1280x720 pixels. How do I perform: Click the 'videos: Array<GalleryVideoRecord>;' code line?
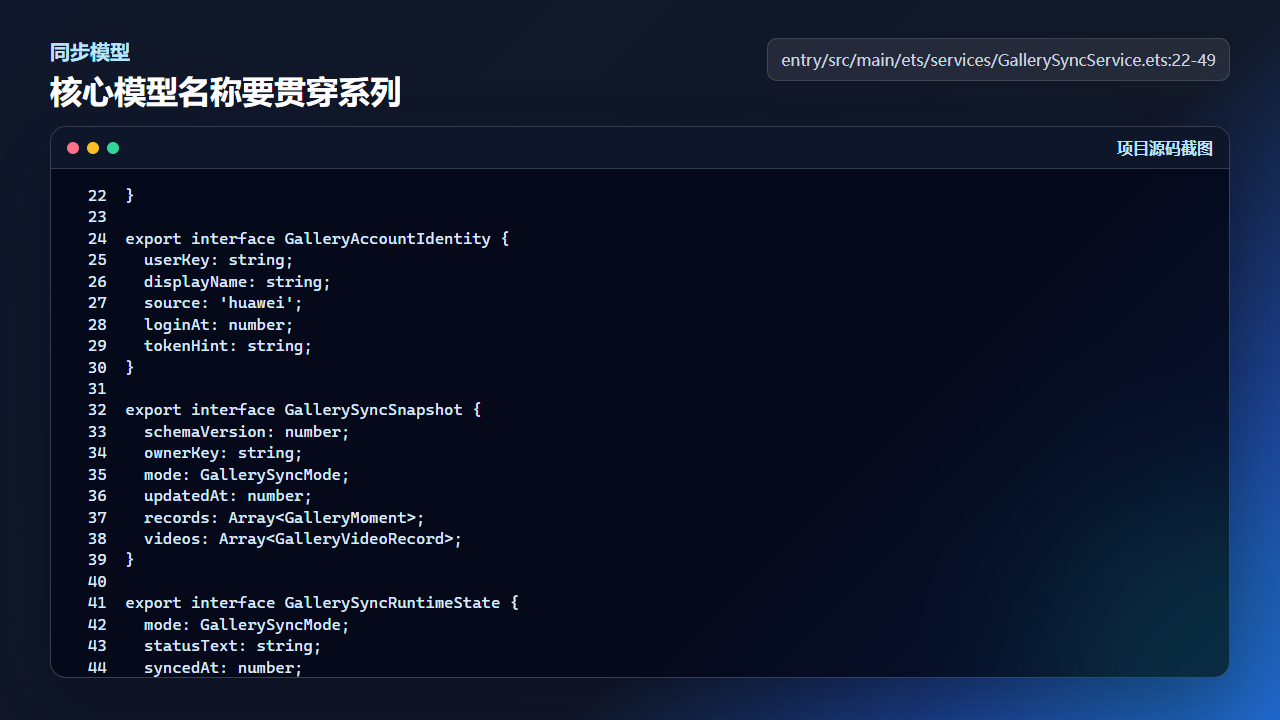click(x=303, y=539)
